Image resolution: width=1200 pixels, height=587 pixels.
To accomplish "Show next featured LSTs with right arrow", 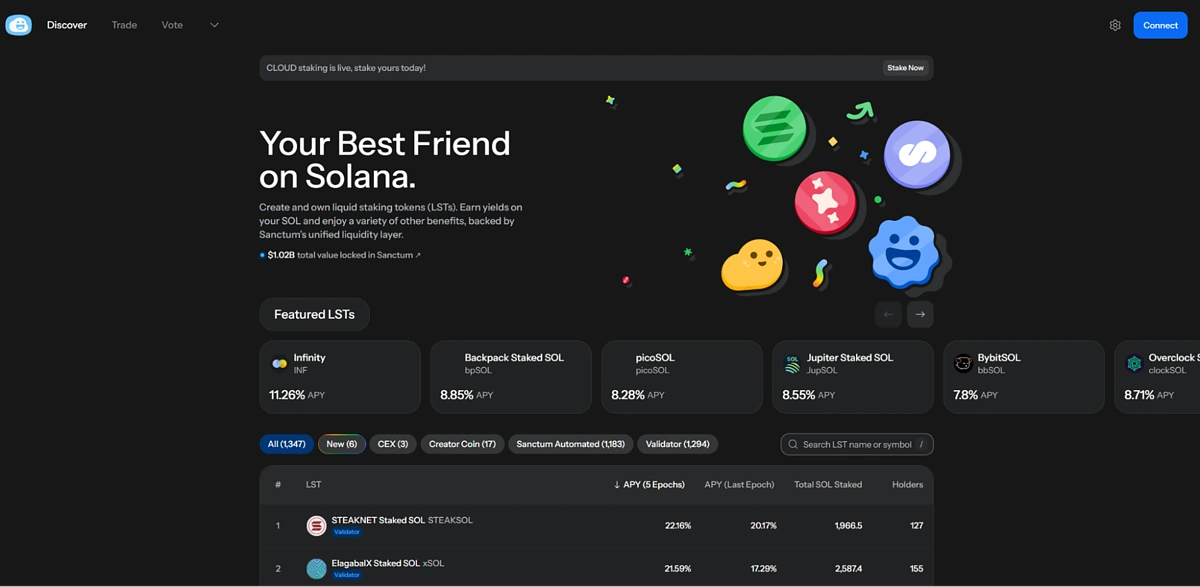I will (920, 314).
